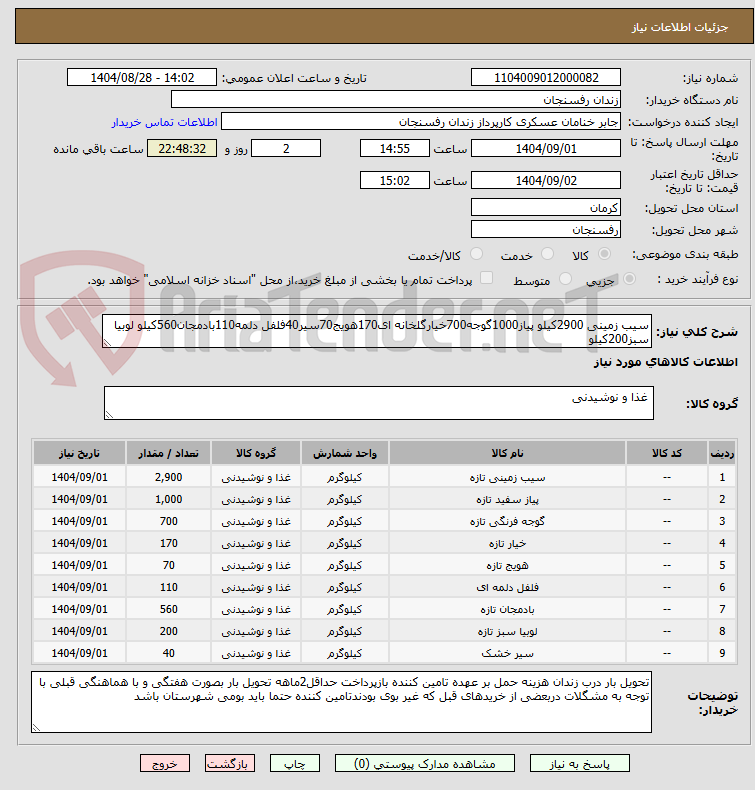Image resolution: width=755 pixels, height=790 pixels.
Task: Select the کالا radio button
Action: [x=604, y=254]
